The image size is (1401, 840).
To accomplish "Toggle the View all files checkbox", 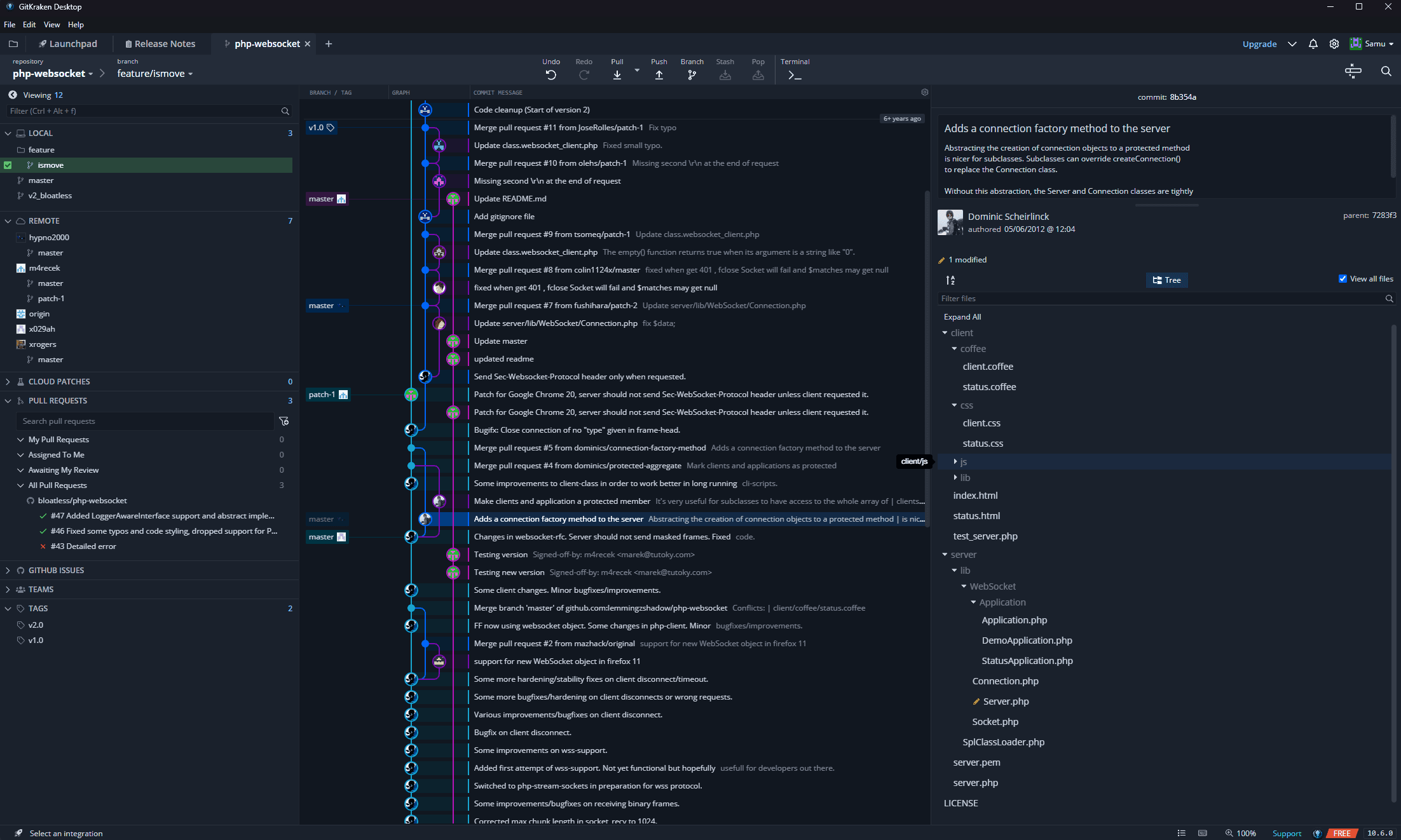I will point(1343,279).
